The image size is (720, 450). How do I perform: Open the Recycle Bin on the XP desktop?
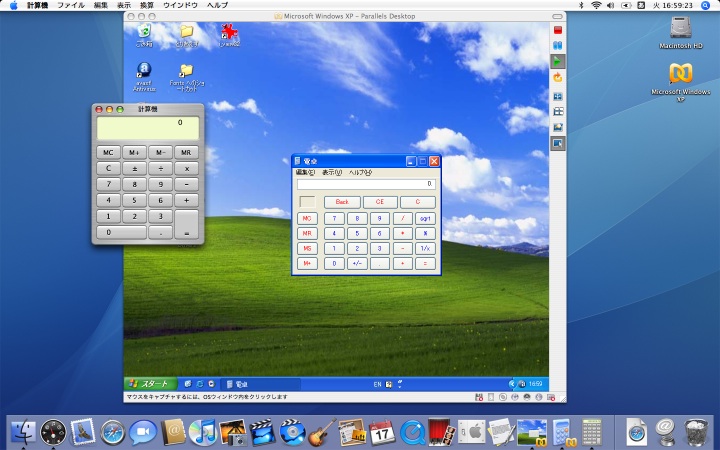(x=144, y=35)
